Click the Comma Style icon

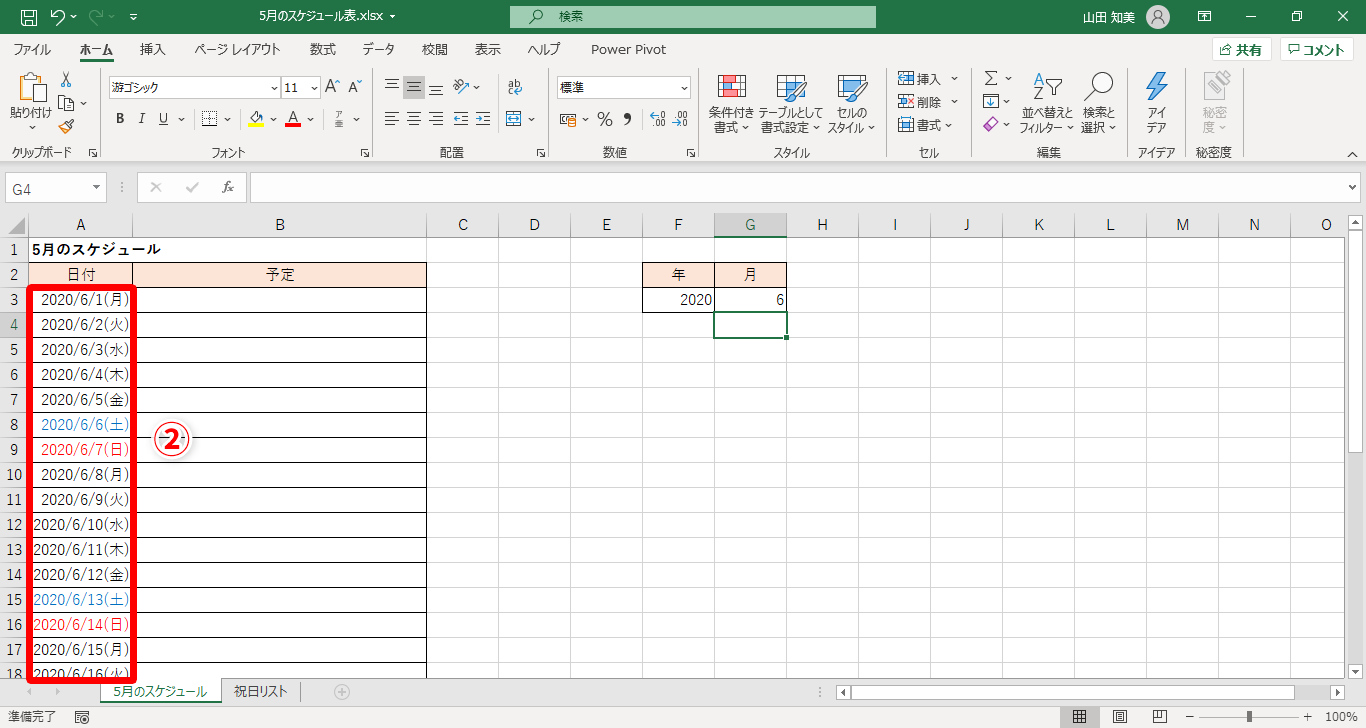click(628, 119)
